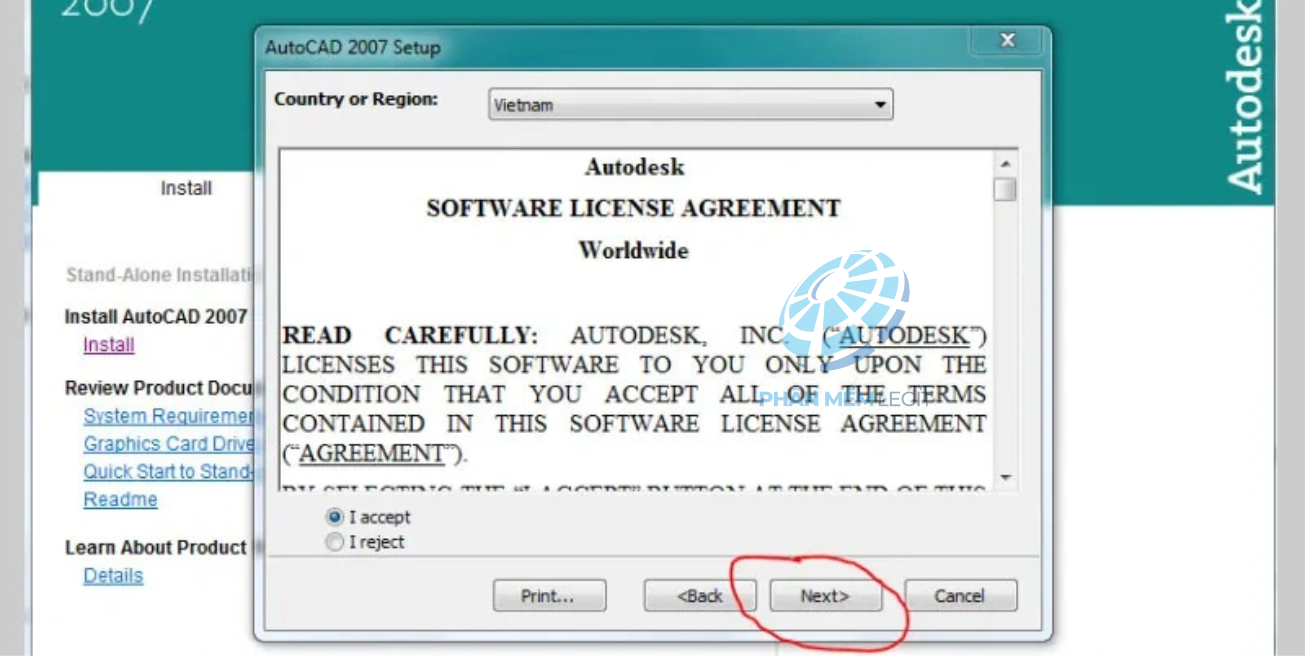Open the Readme link

click(x=120, y=499)
